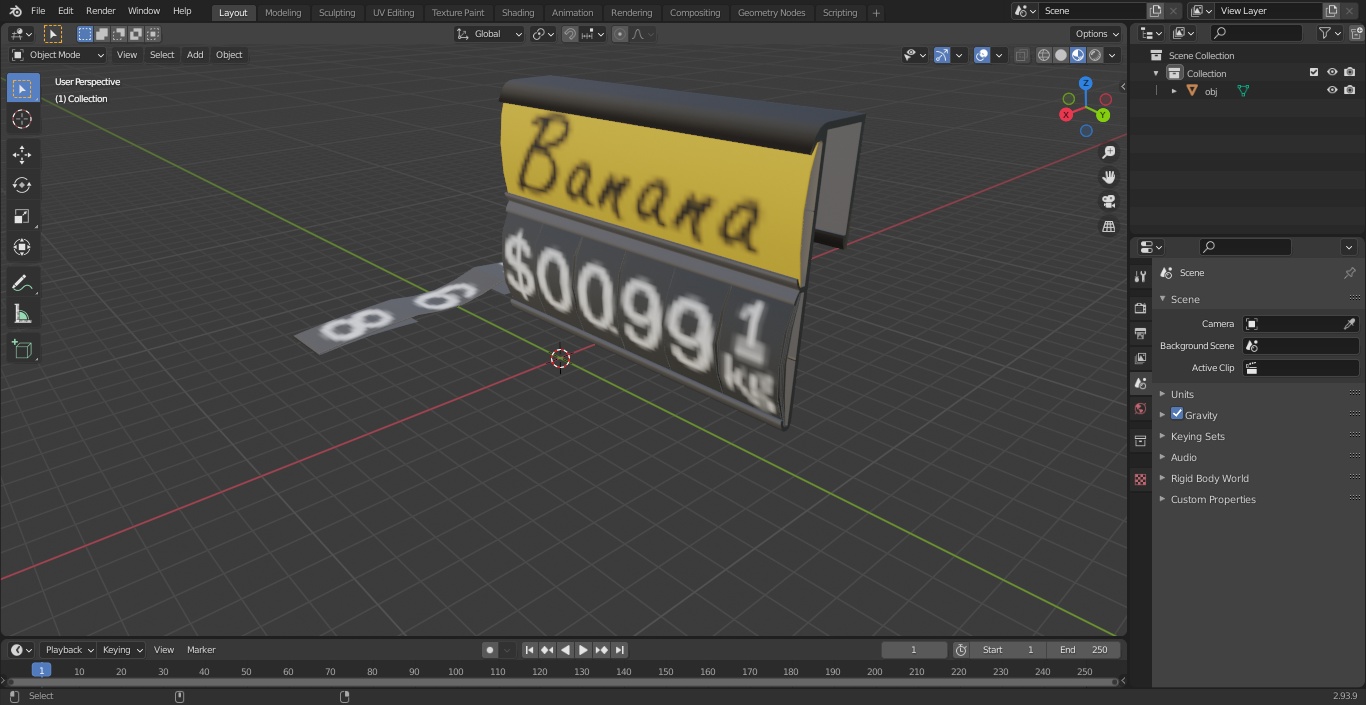Click the viewport zoom magnifier icon
The width and height of the screenshot is (1366, 705).
tap(1108, 152)
